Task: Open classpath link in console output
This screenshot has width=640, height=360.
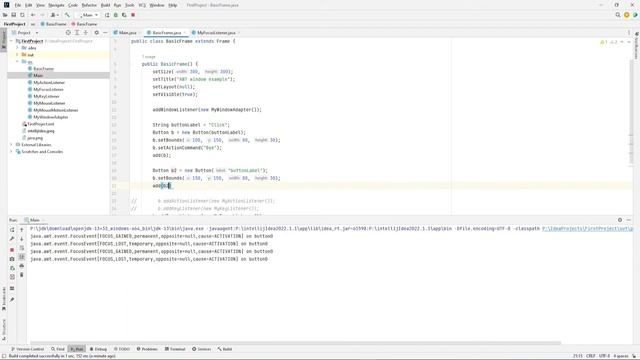Action: pos(587,229)
